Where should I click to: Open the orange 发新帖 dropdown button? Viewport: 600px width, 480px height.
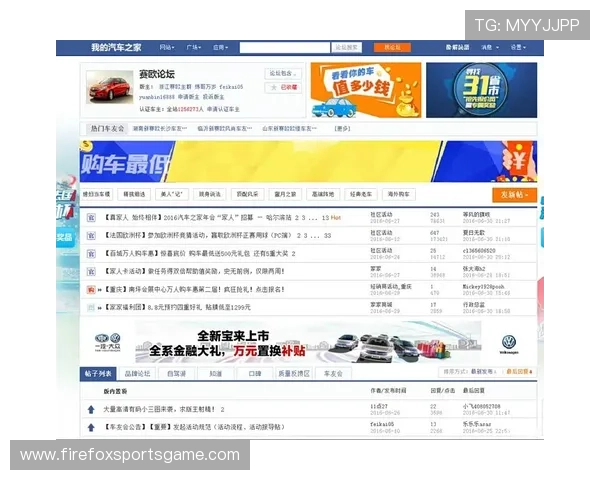(x=514, y=195)
